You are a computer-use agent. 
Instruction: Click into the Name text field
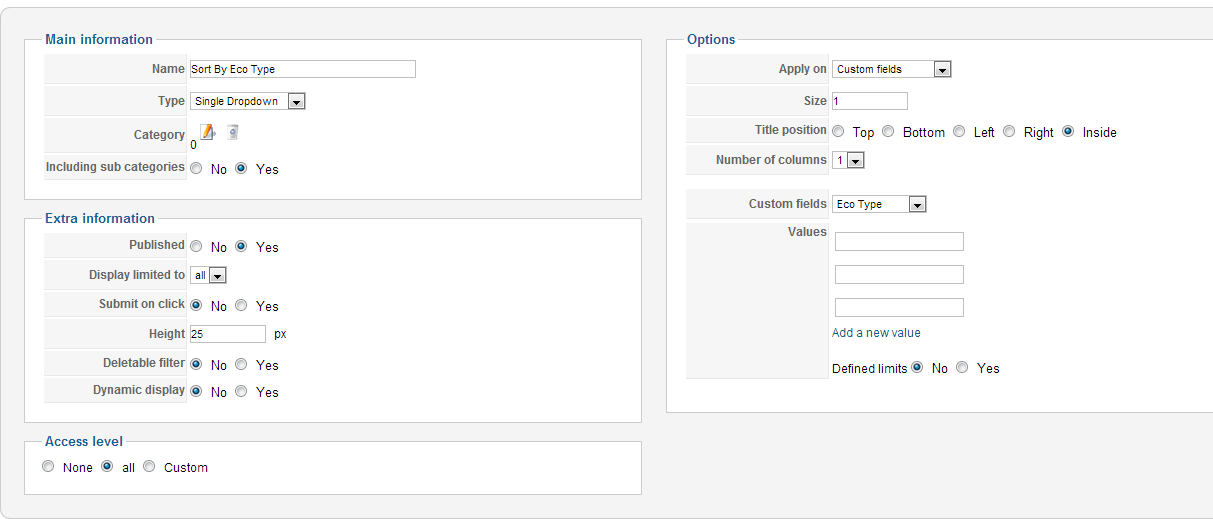302,69
